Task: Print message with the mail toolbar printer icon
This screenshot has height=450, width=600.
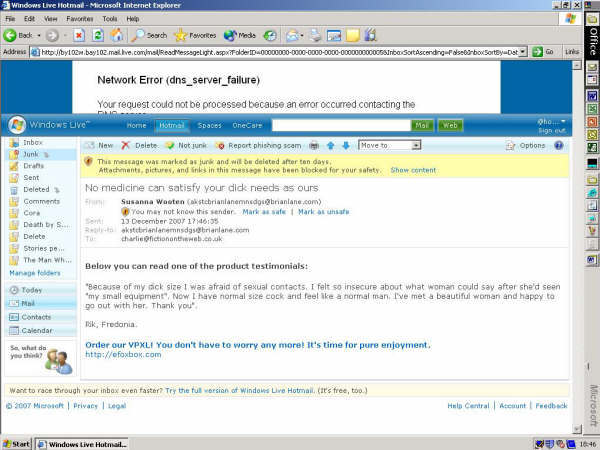Action: tap(314, 145)
